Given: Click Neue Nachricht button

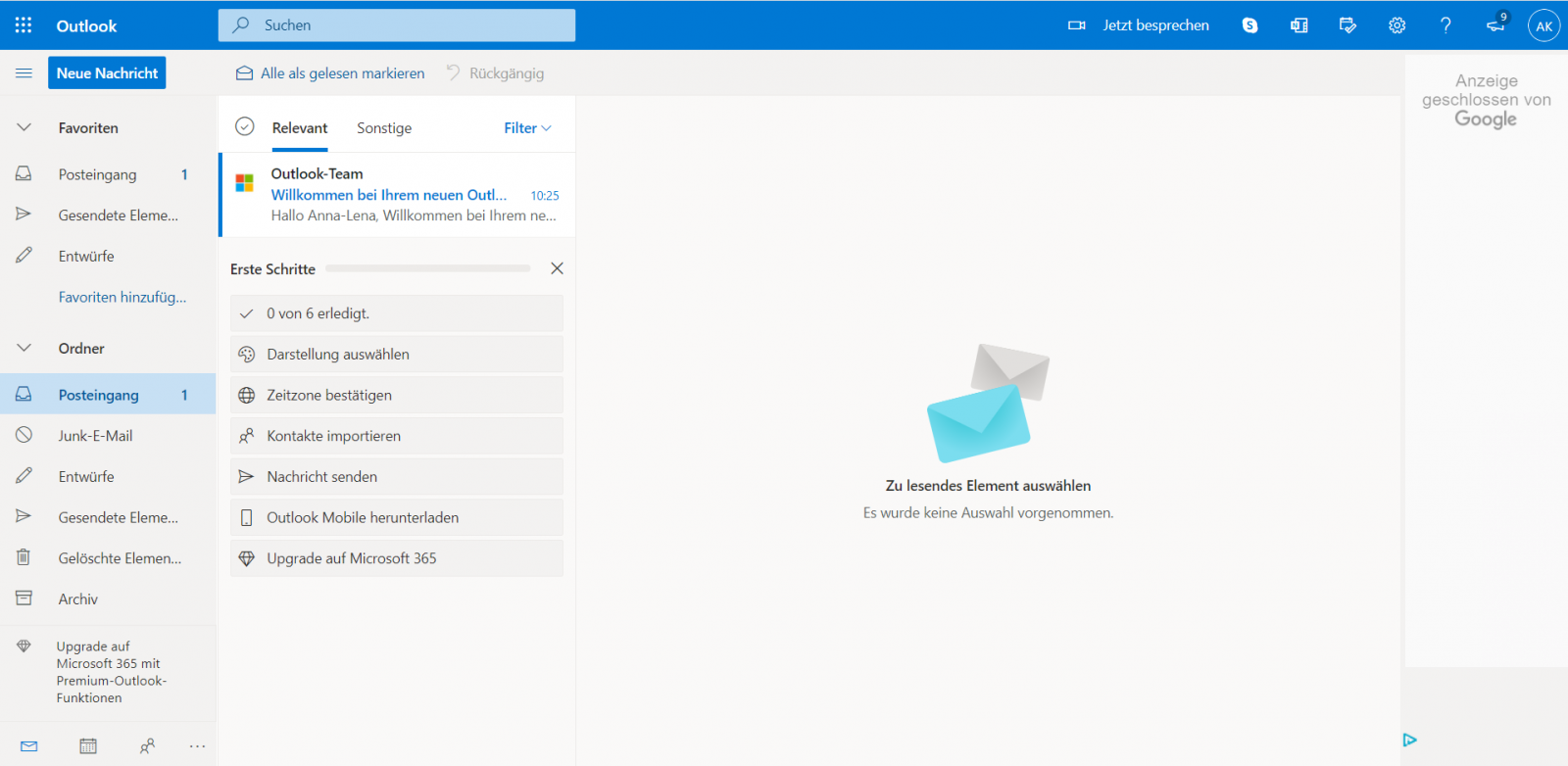Looking at the screenshot, I should [107, 73].
